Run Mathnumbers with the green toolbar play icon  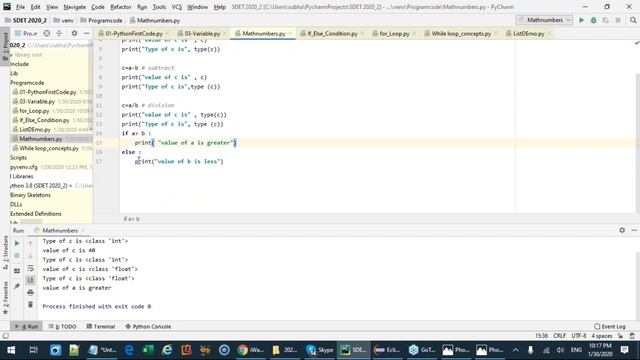581,20
